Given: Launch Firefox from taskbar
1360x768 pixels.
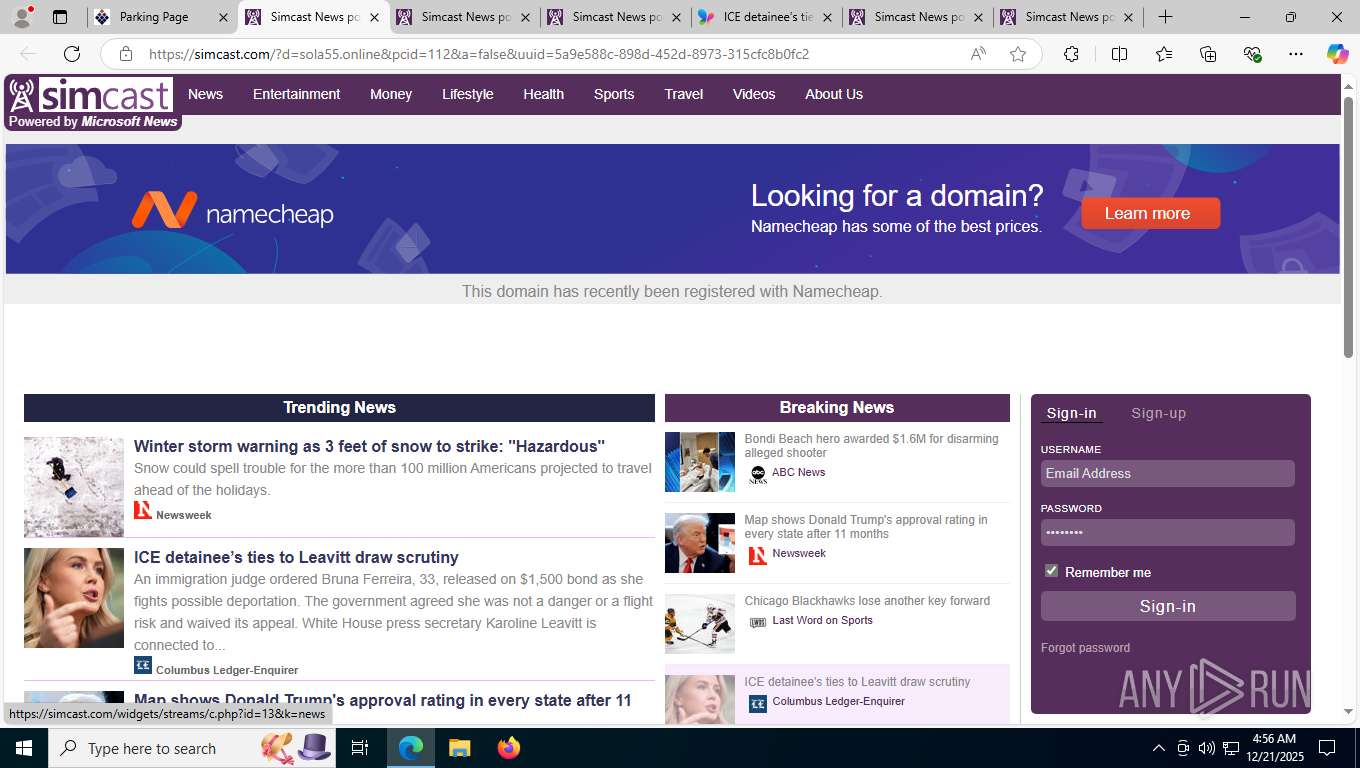Looking at the screenshot, I should click(508, 748).
